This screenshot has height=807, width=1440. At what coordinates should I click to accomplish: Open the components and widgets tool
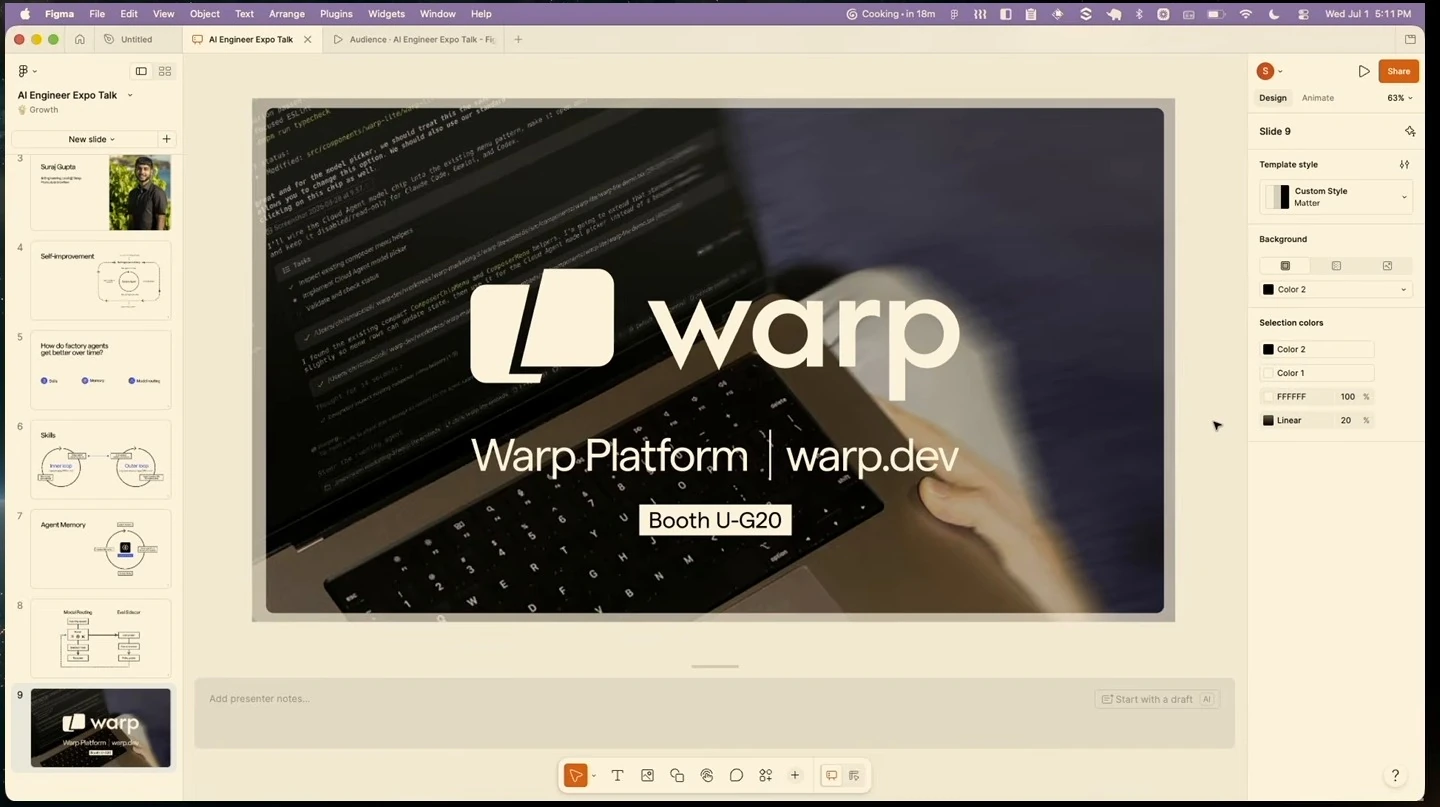pos(766,775)
